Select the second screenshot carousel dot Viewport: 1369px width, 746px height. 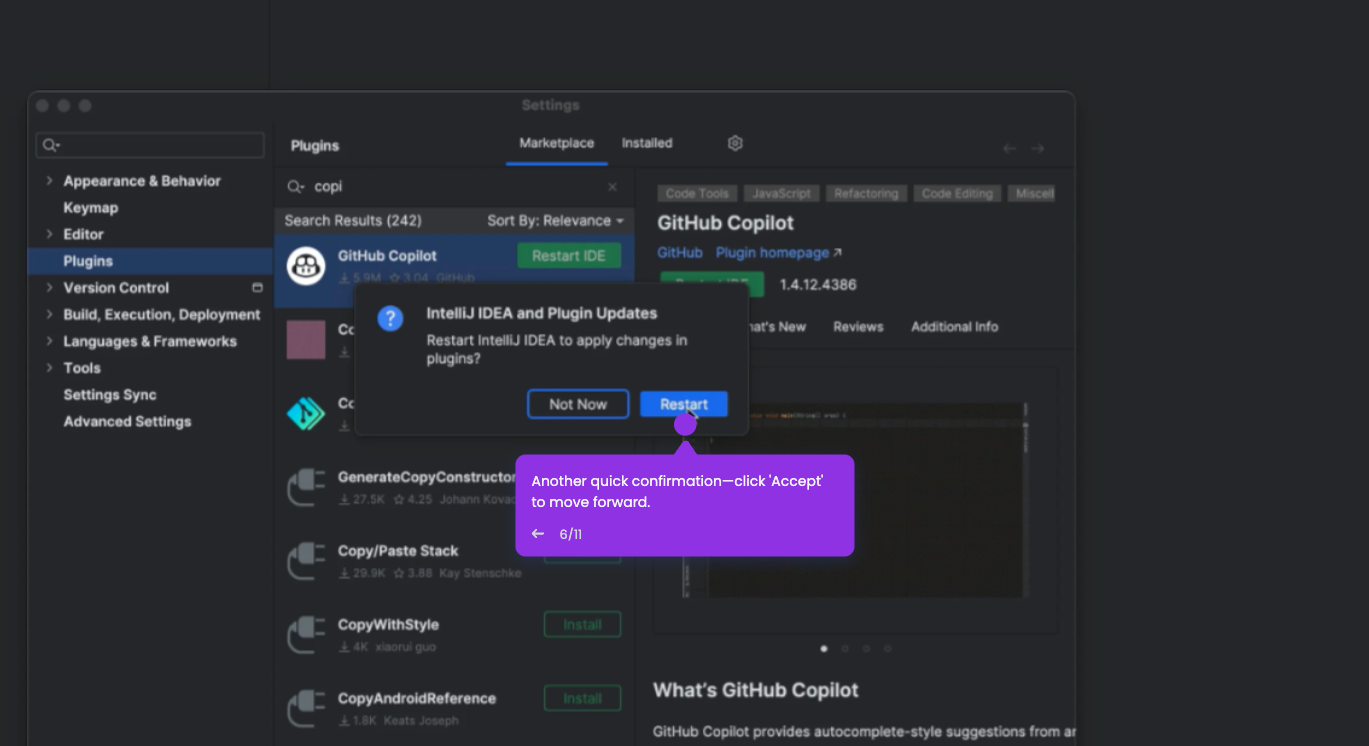(845, 648)
